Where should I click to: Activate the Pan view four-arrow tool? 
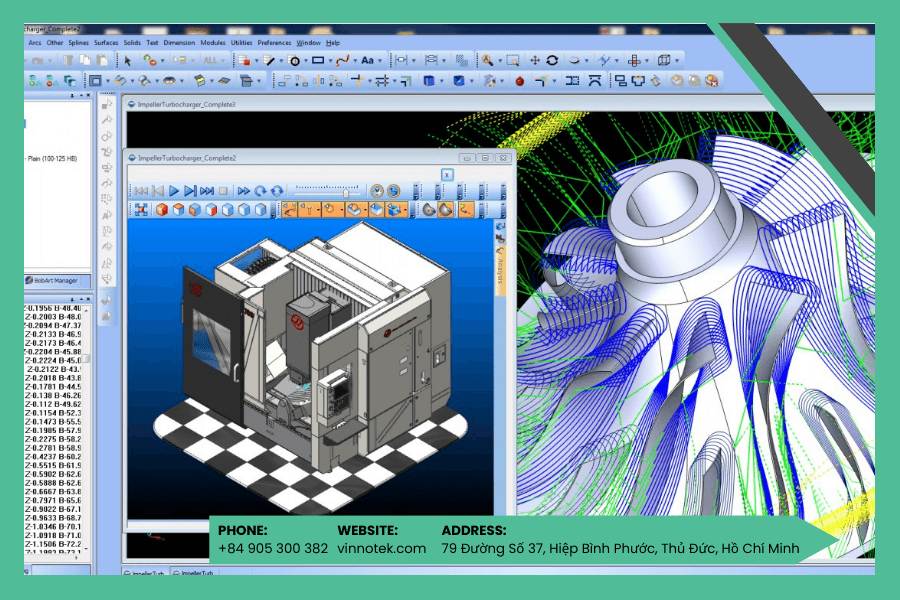pos(535,60)
